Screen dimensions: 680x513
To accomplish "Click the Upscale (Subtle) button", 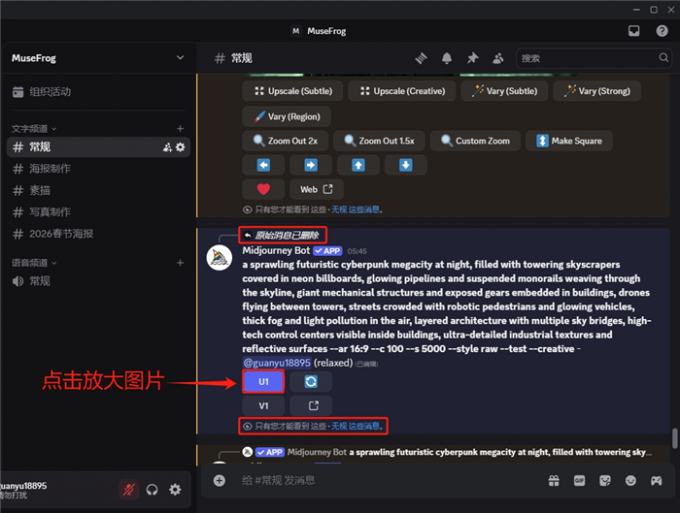I will 293,91.
